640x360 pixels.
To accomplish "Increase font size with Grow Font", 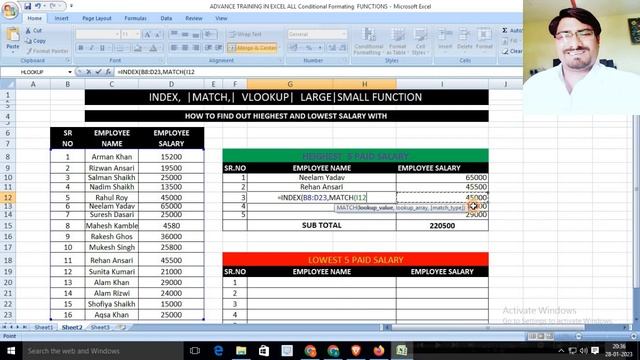I will click(147, 35).
